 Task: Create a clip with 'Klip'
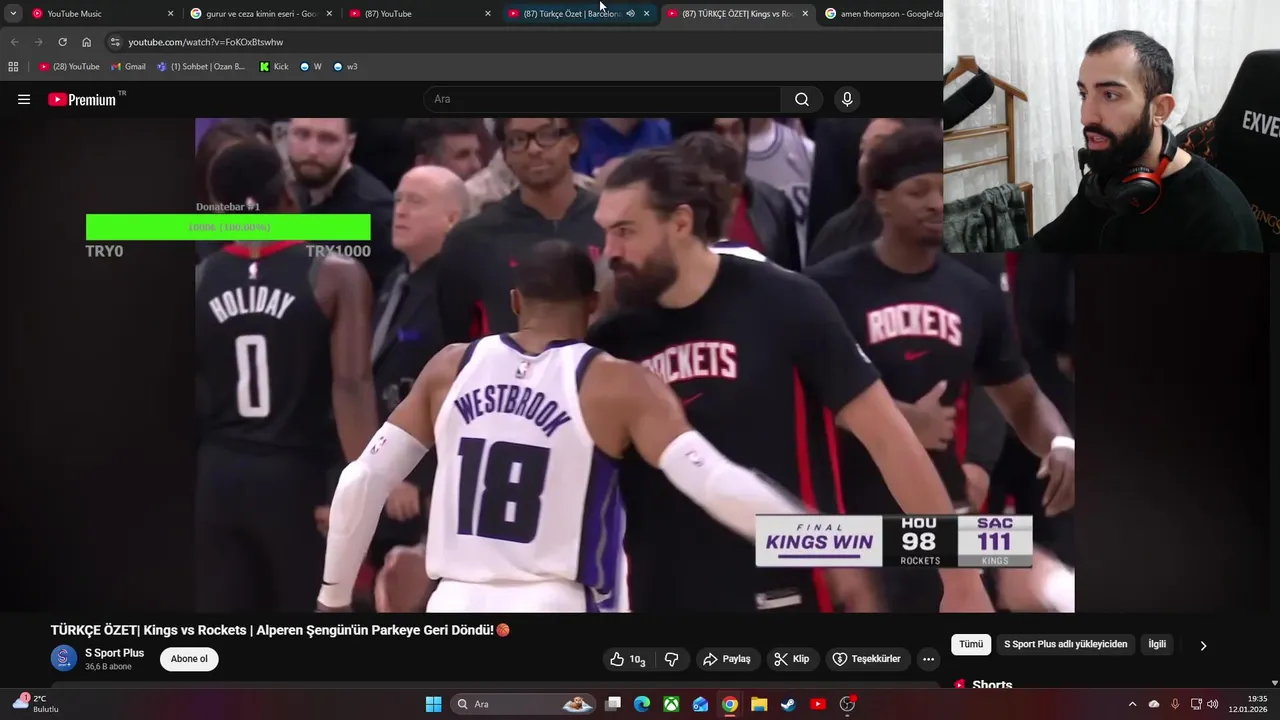tap(792, 659)
